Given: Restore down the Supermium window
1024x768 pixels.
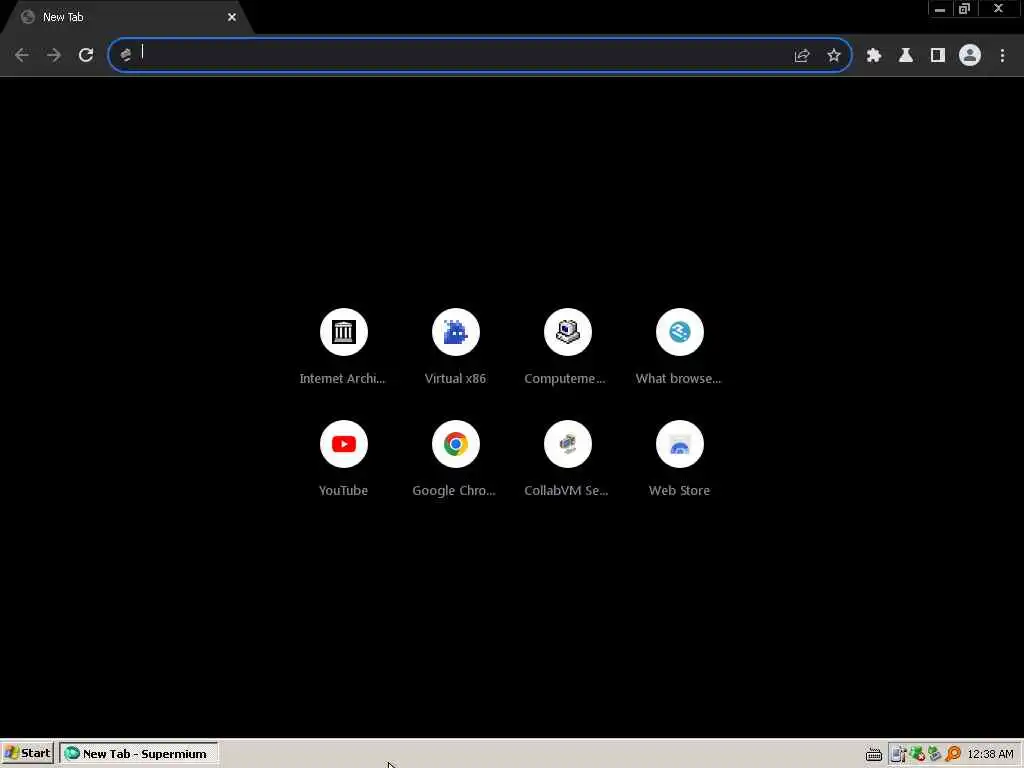Looking at the screenshot, I should tap(965, 9).
